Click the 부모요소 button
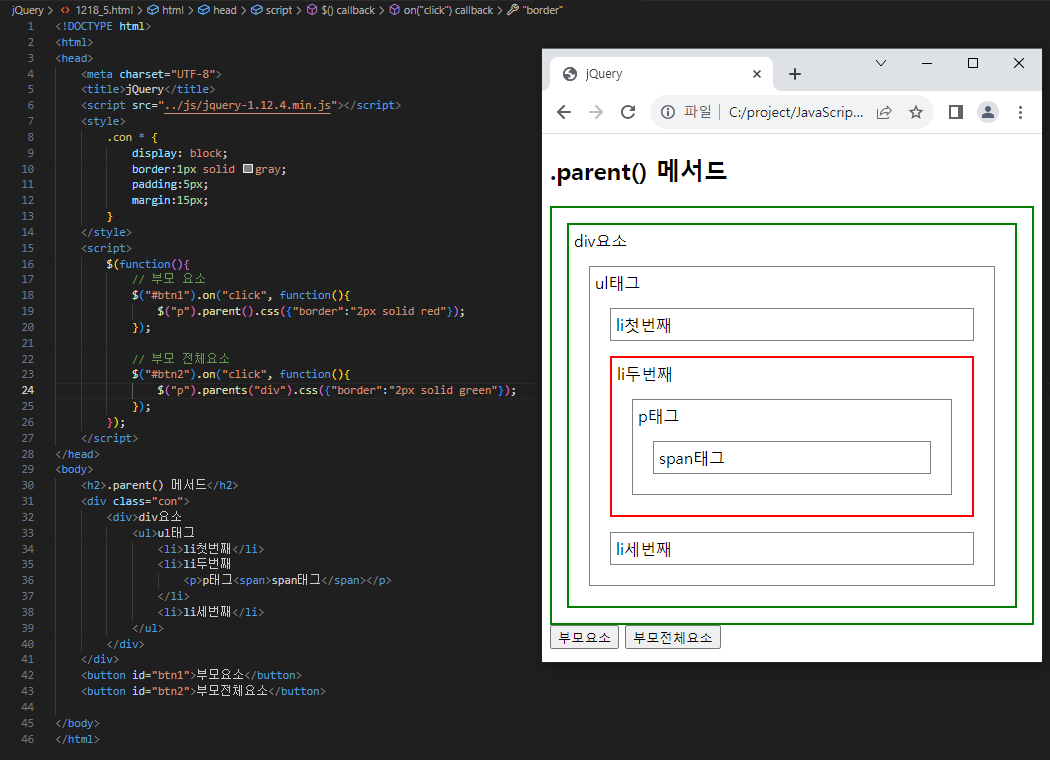Screen dimensions: 1050x760 pyautogui.click(x=584, y=637)
